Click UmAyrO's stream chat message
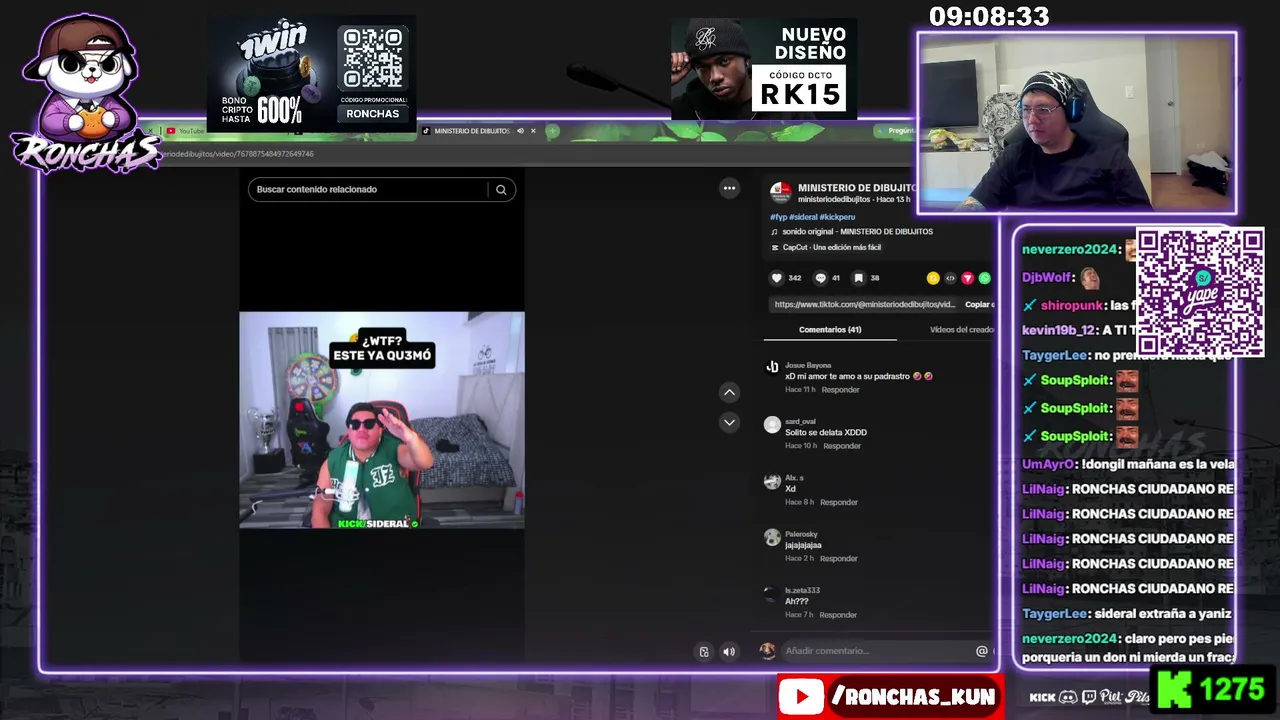The image size is (1280, 720). [x=1128, y=464]
